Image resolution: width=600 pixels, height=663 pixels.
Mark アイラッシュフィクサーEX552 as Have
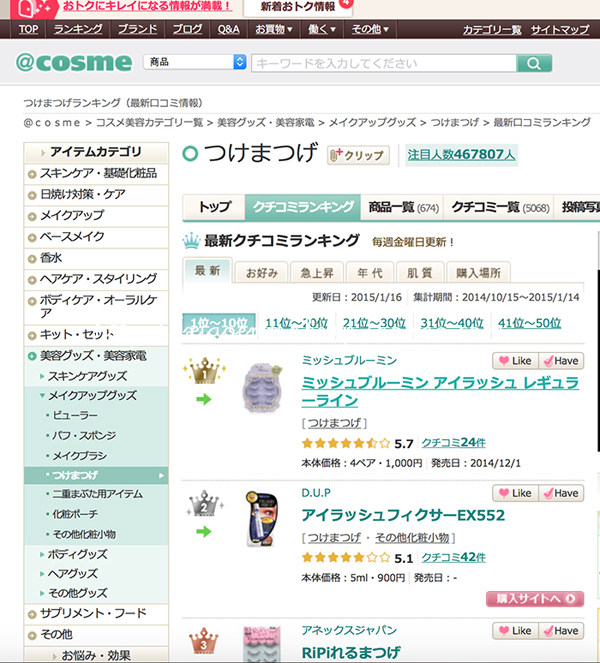pyautogui.click(x=561, y=493)
